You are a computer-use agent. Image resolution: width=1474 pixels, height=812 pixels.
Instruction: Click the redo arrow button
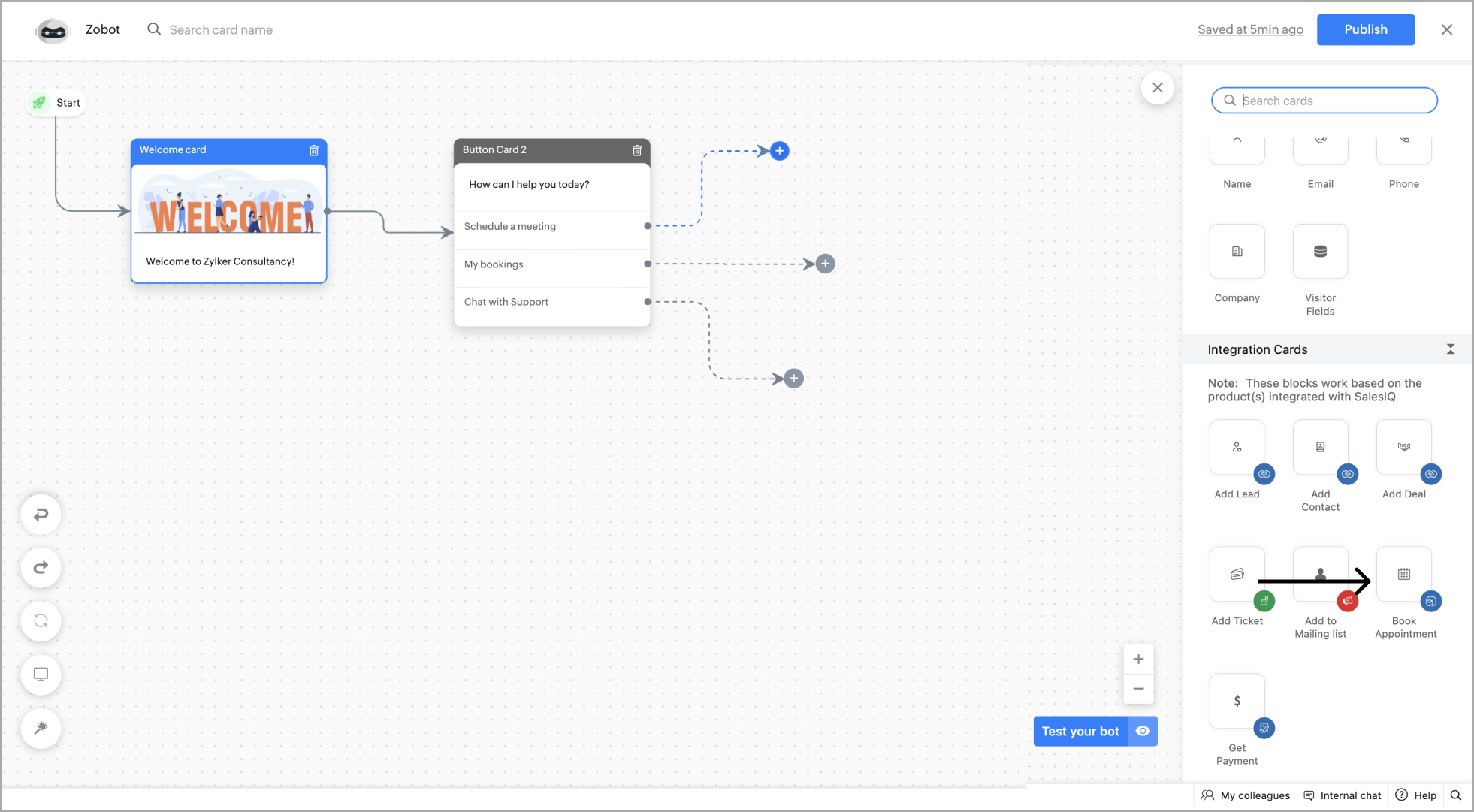tap(41, 568)
